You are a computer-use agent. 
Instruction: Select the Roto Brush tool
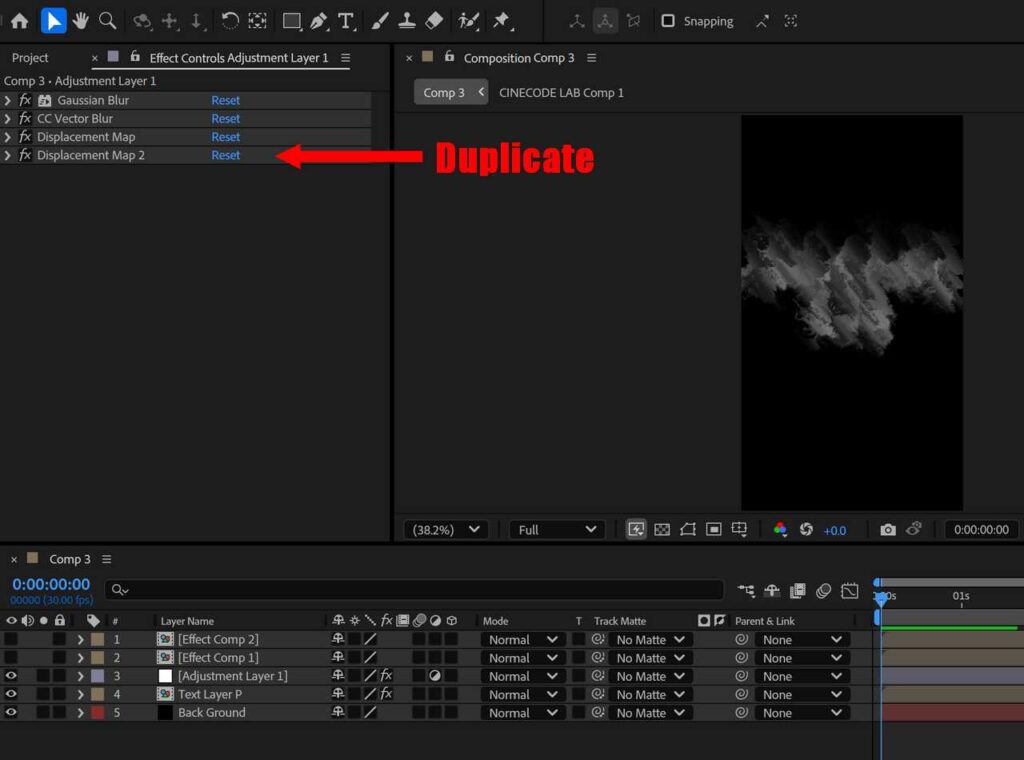click(469, 21)
